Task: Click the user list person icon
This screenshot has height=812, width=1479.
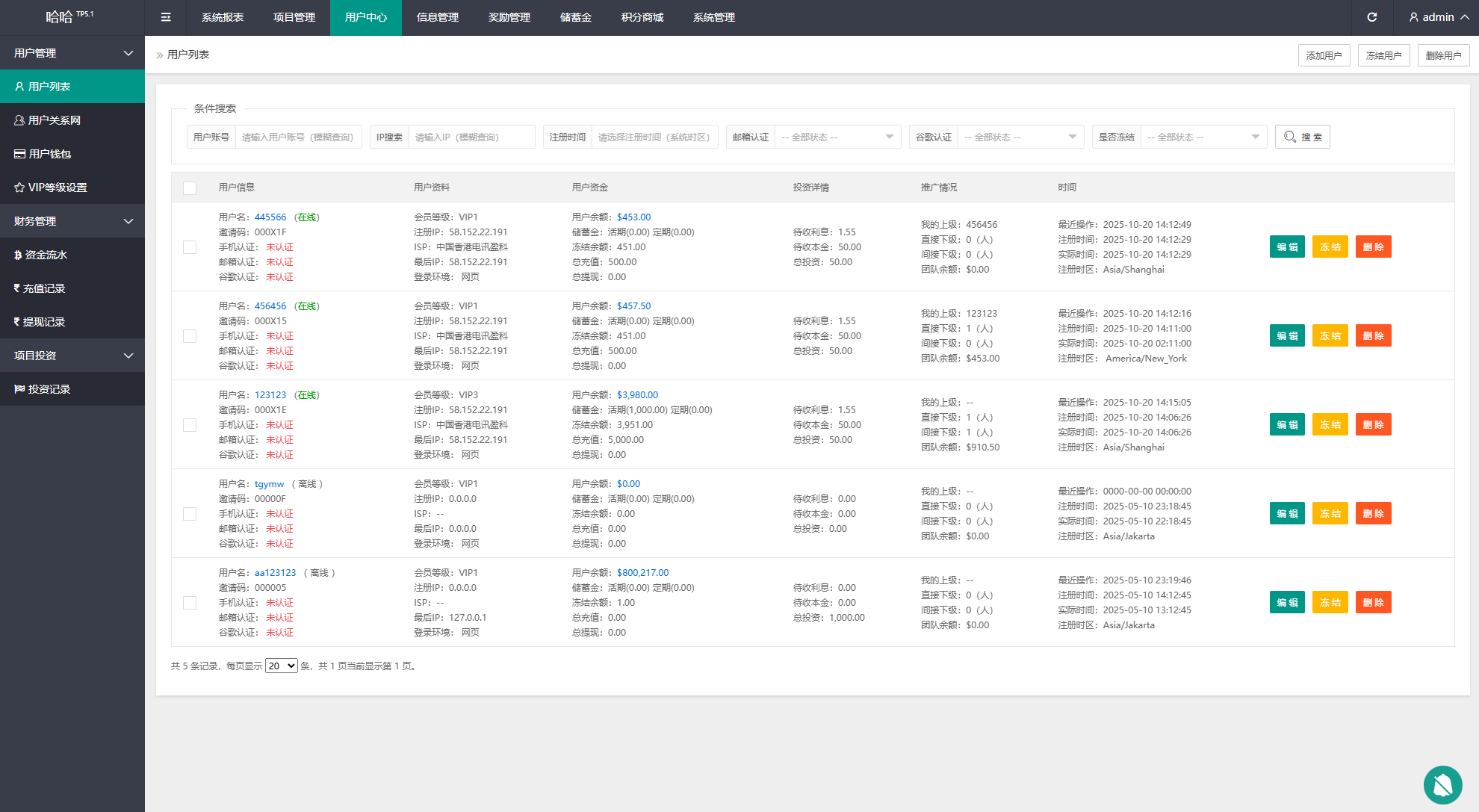Action: coord(19,87)
